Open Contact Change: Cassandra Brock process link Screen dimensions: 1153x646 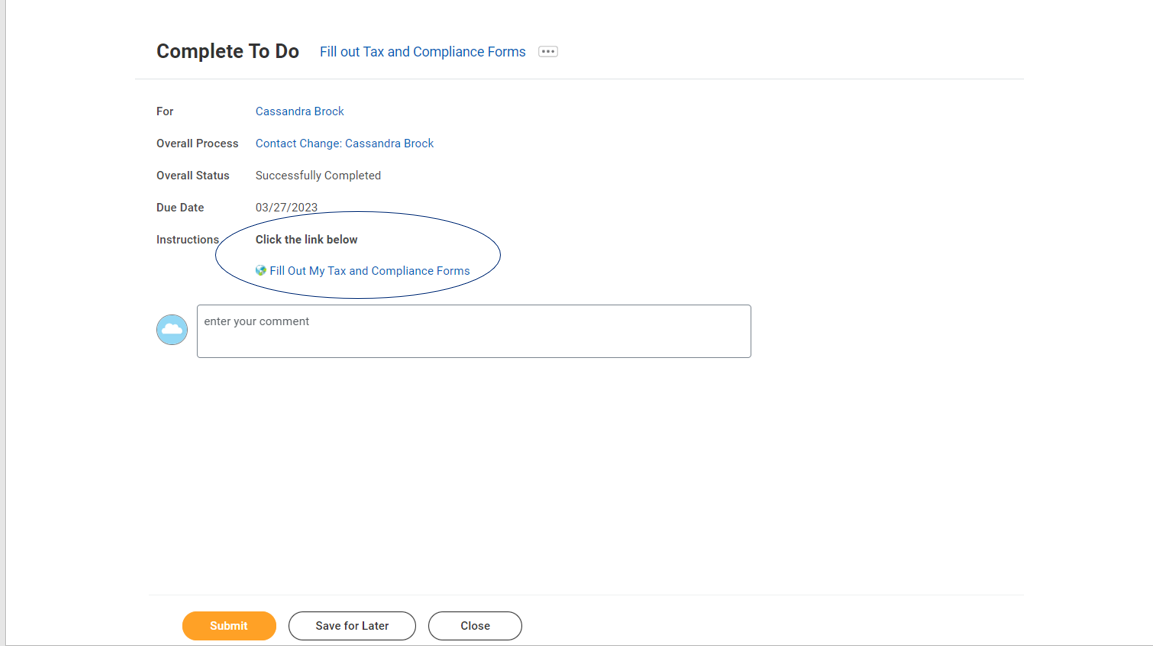tap(344, 144)
